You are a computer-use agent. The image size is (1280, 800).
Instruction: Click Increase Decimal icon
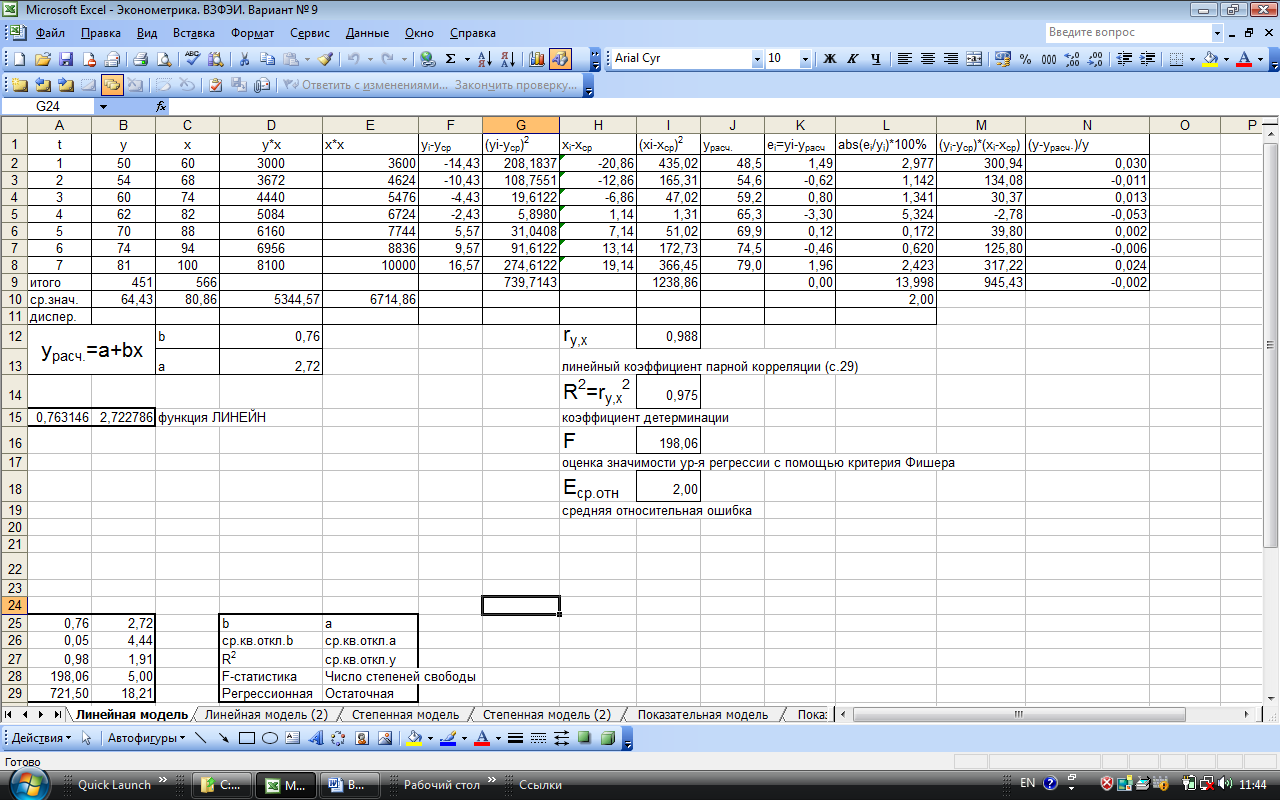[1072, 59]
